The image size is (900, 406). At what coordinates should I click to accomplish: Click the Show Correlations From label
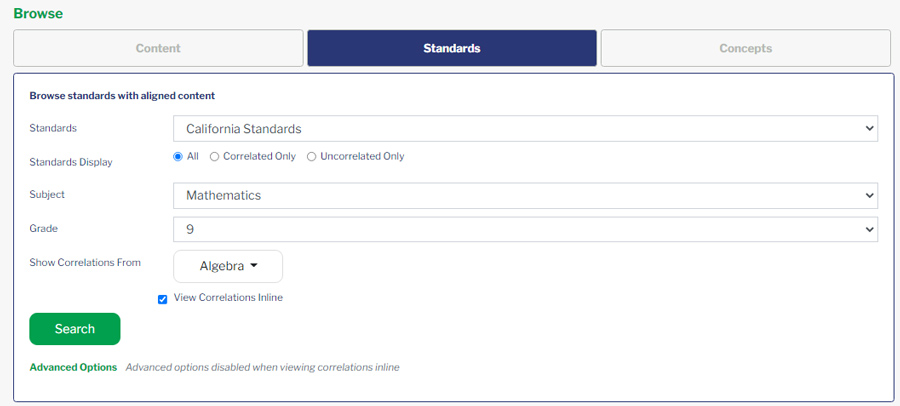85,262
